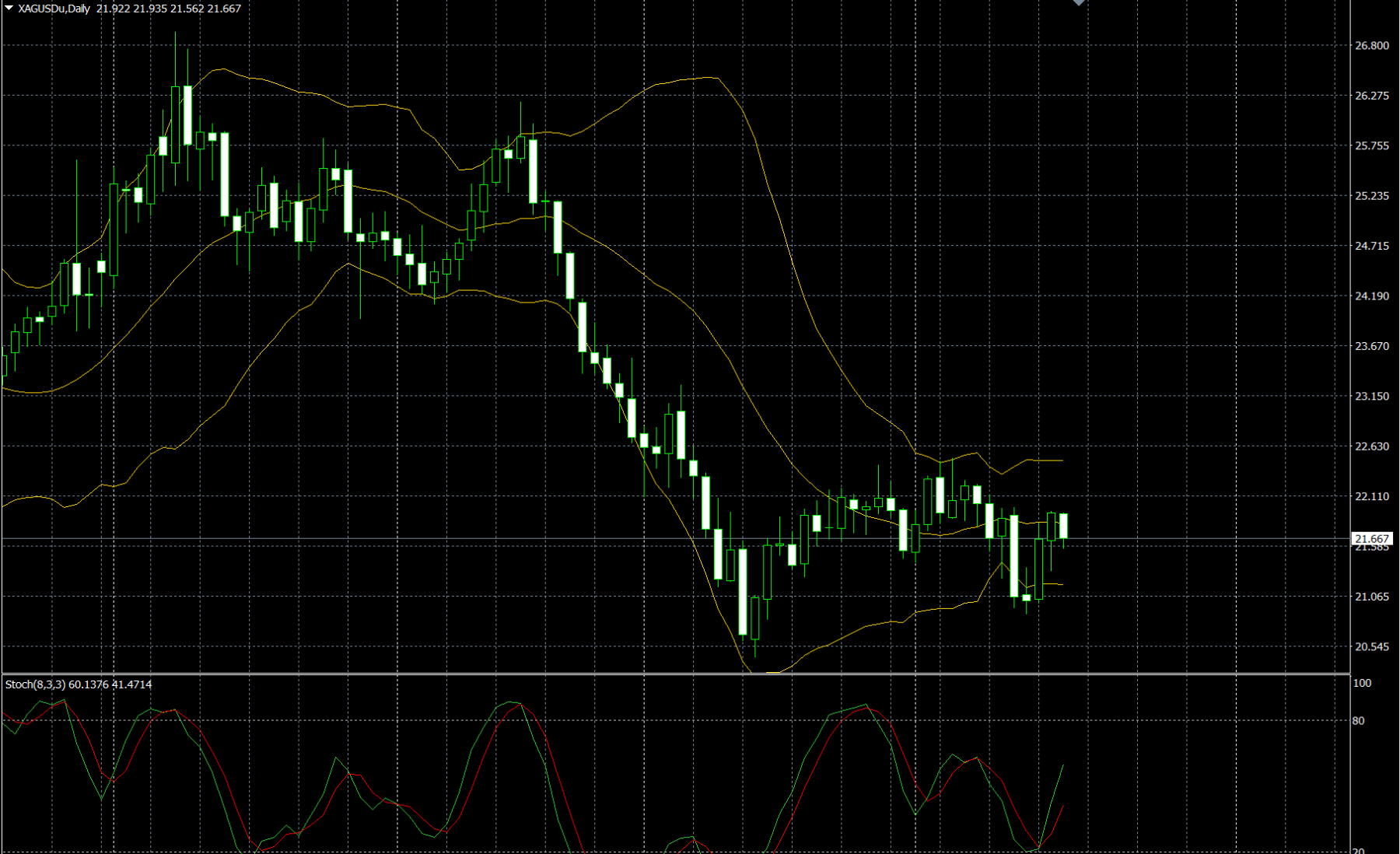This screenshot has height=854, width=1400.
Task: Click the 26.275 price scale label
Action: click(1372, 96)
